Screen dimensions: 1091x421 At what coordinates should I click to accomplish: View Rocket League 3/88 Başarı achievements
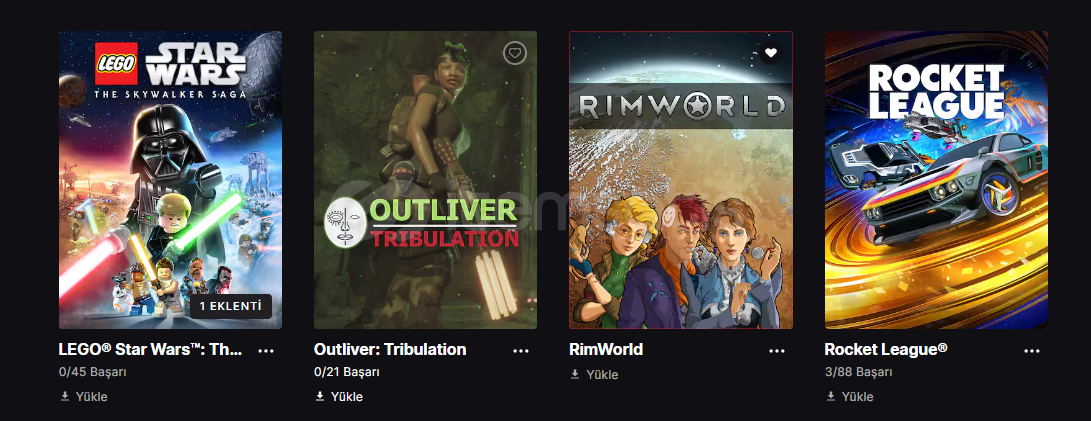(x=858, y=372)
